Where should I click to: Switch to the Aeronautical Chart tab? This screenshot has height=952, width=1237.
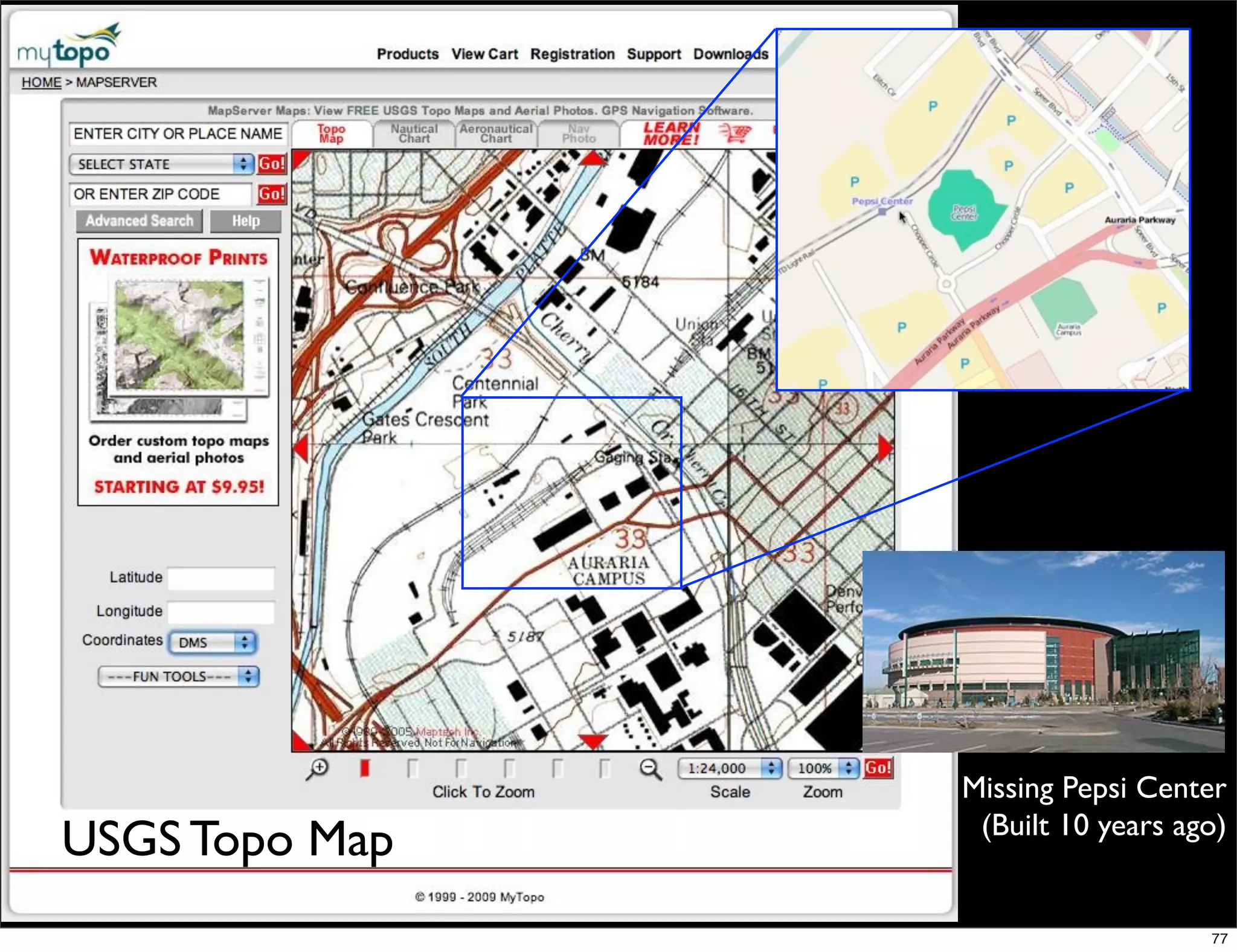point(496,133)
